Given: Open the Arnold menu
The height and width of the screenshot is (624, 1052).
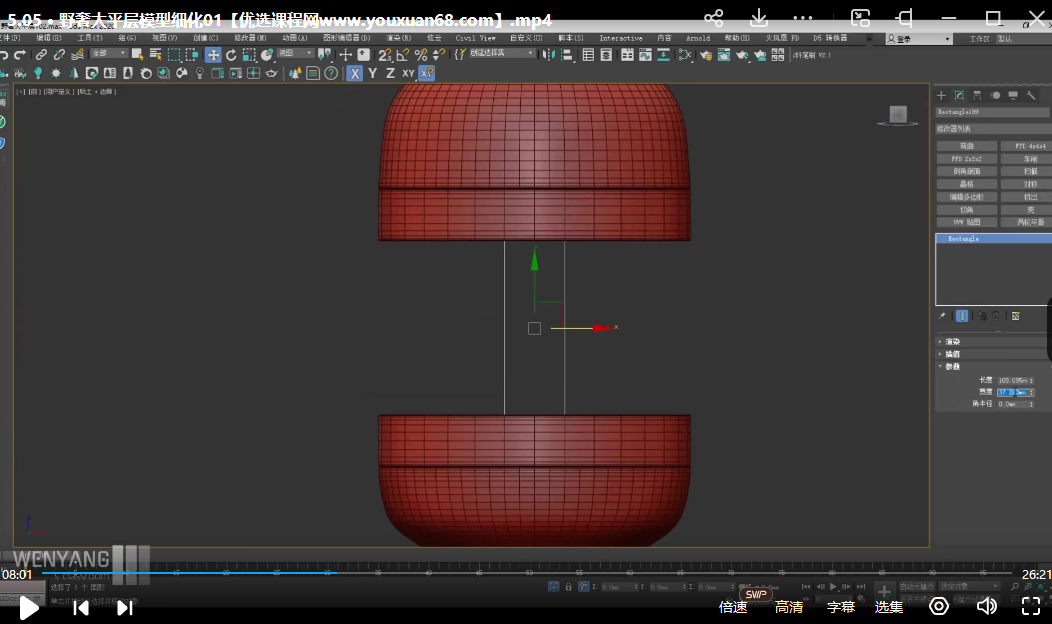Looking at the screenshot, I should (698, 38).
